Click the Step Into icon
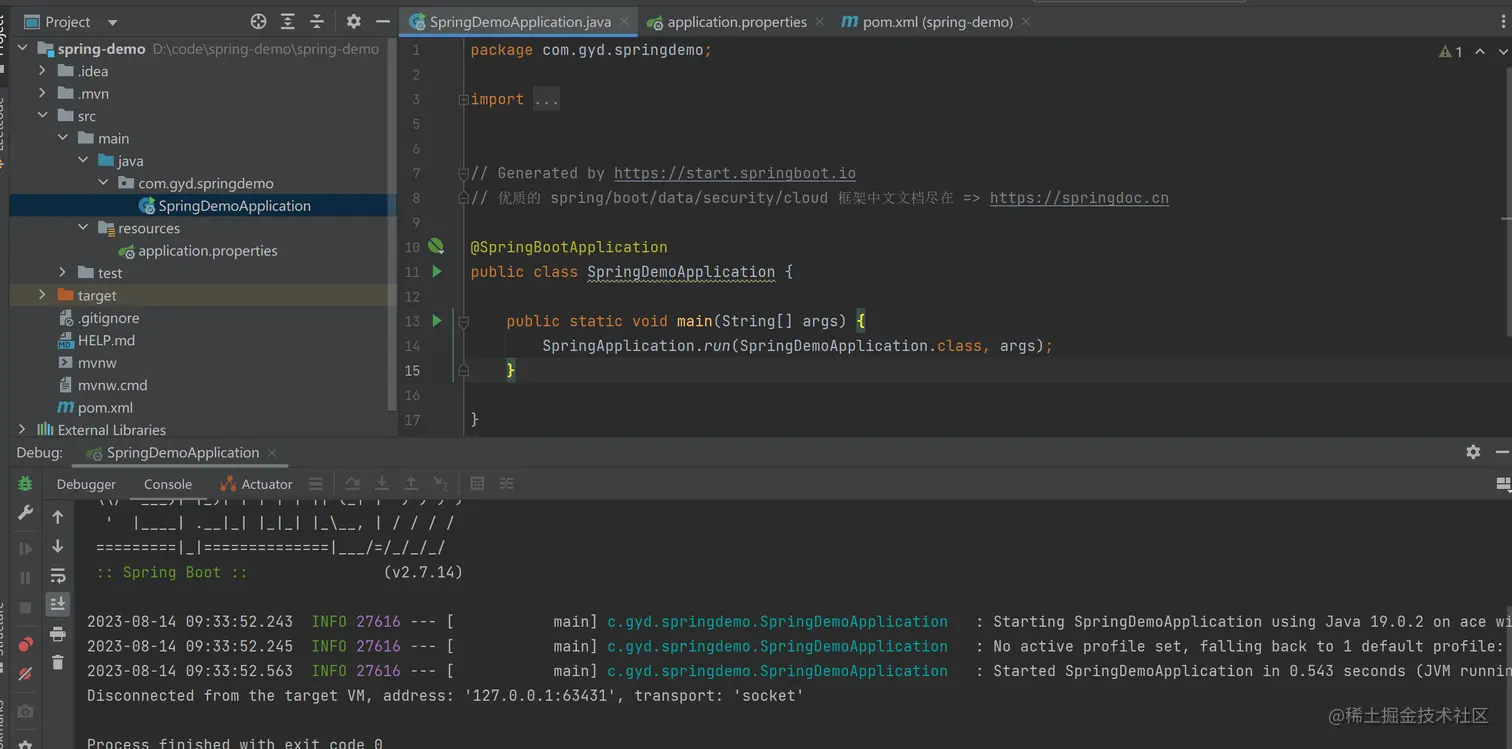 (381, 484)
